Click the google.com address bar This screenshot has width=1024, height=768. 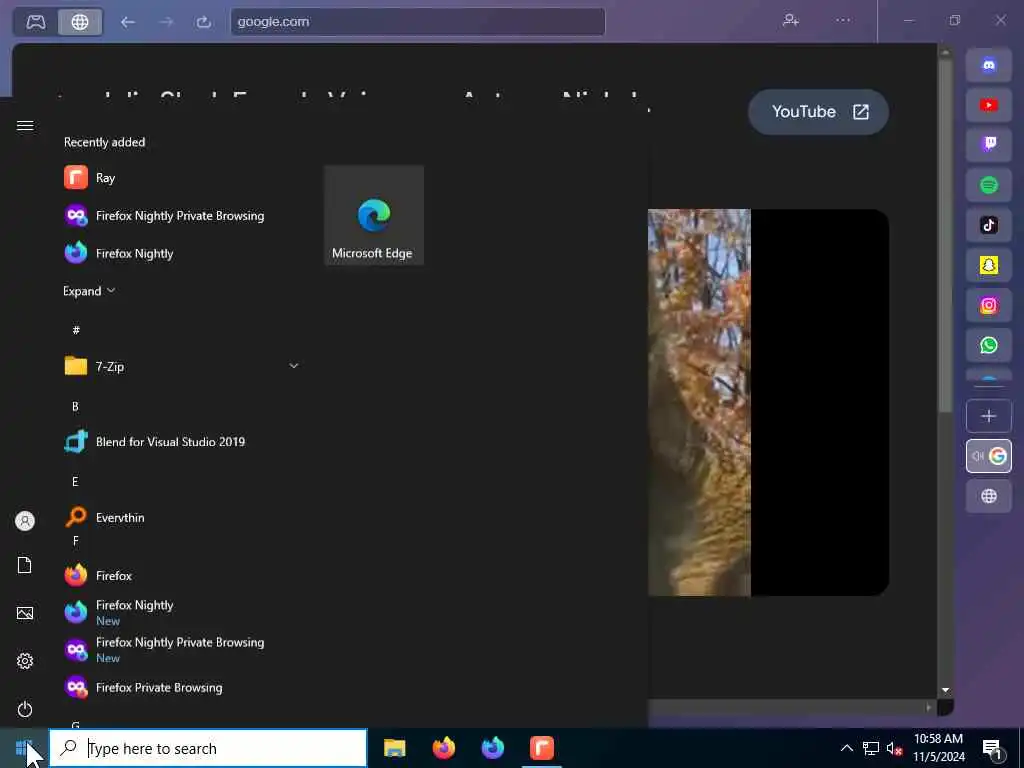[x=418, y=22]
